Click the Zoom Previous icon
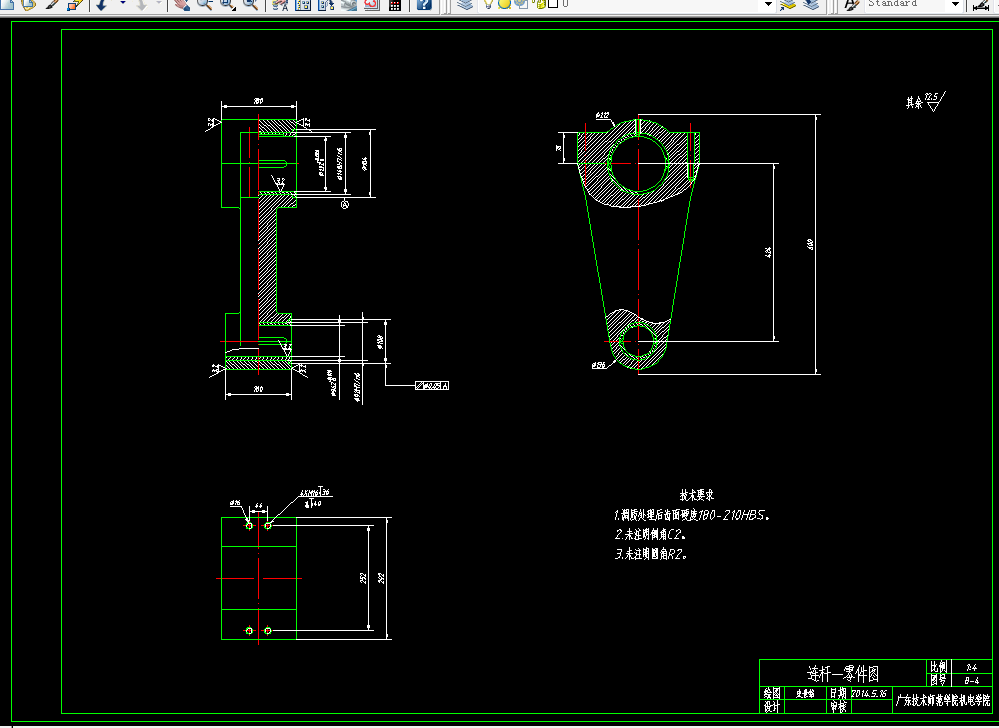The width and height of the screenshot is (999, 728). [x=250, y=5]
